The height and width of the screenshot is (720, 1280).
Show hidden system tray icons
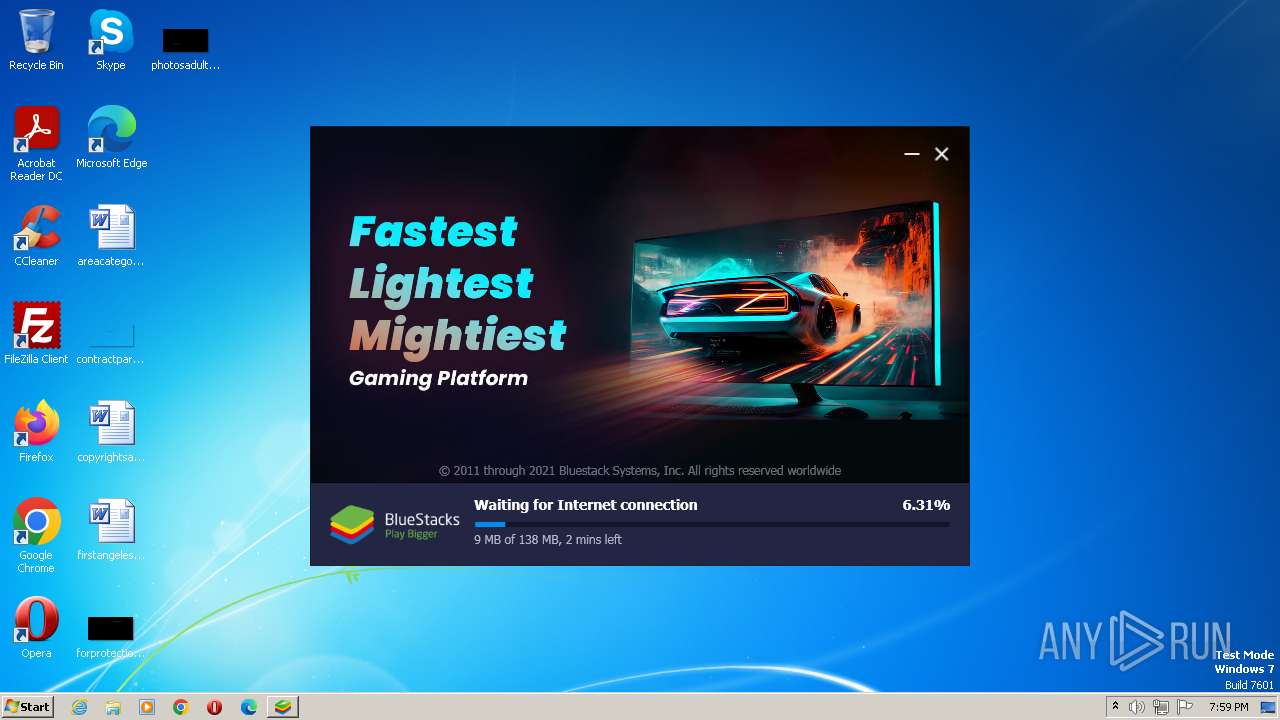pyautogui.click(x=1115, y=707)
